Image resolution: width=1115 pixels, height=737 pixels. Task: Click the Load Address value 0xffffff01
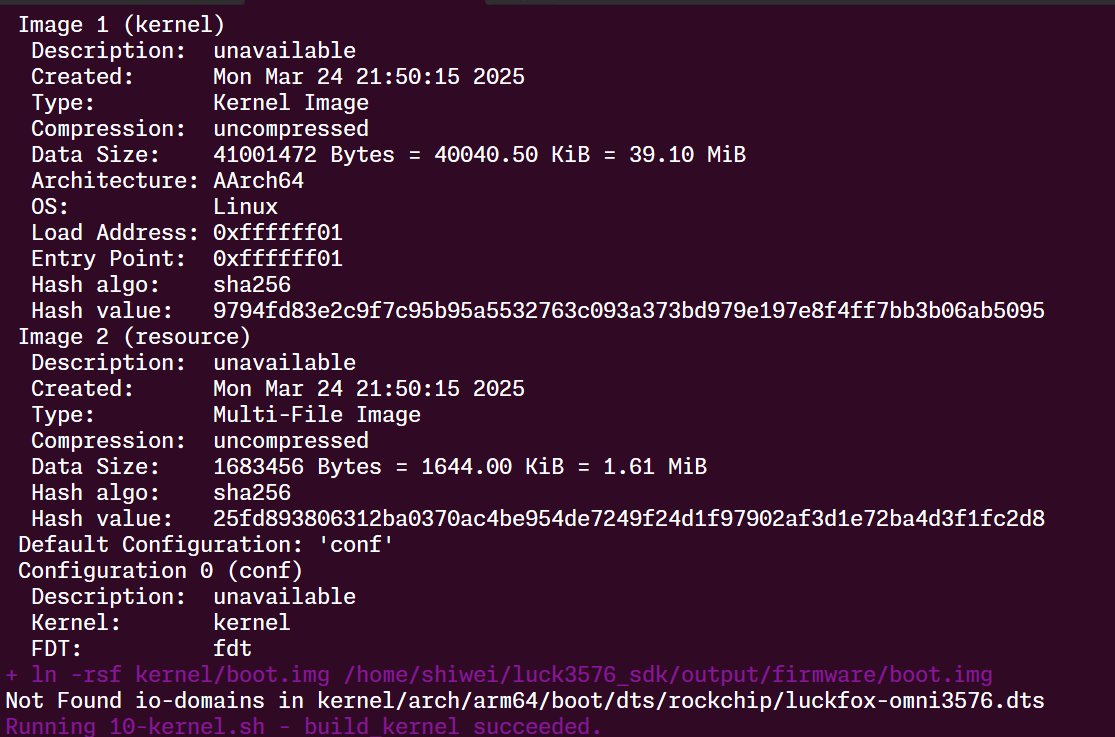[278, 233]
